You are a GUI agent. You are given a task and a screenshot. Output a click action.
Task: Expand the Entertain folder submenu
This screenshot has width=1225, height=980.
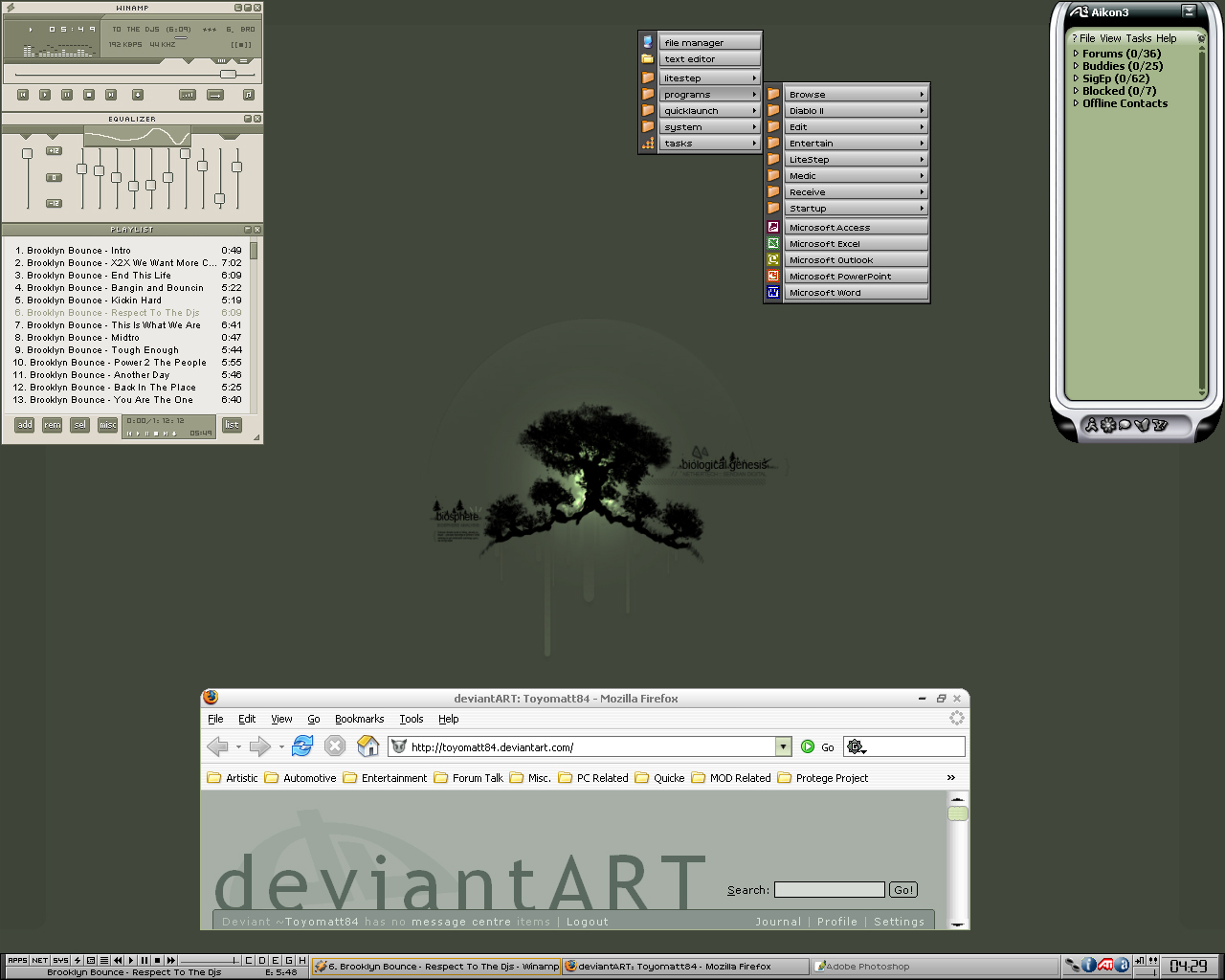[856, 144]
